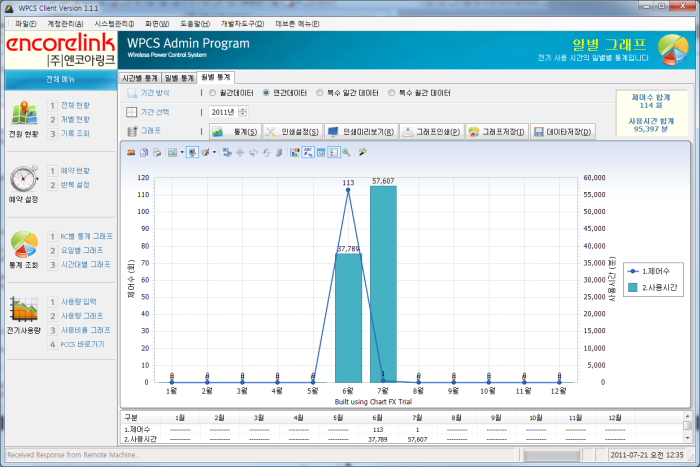Select 복수 일간 데이터 radio button
This screenshot has width=700, height=467.
320,93
